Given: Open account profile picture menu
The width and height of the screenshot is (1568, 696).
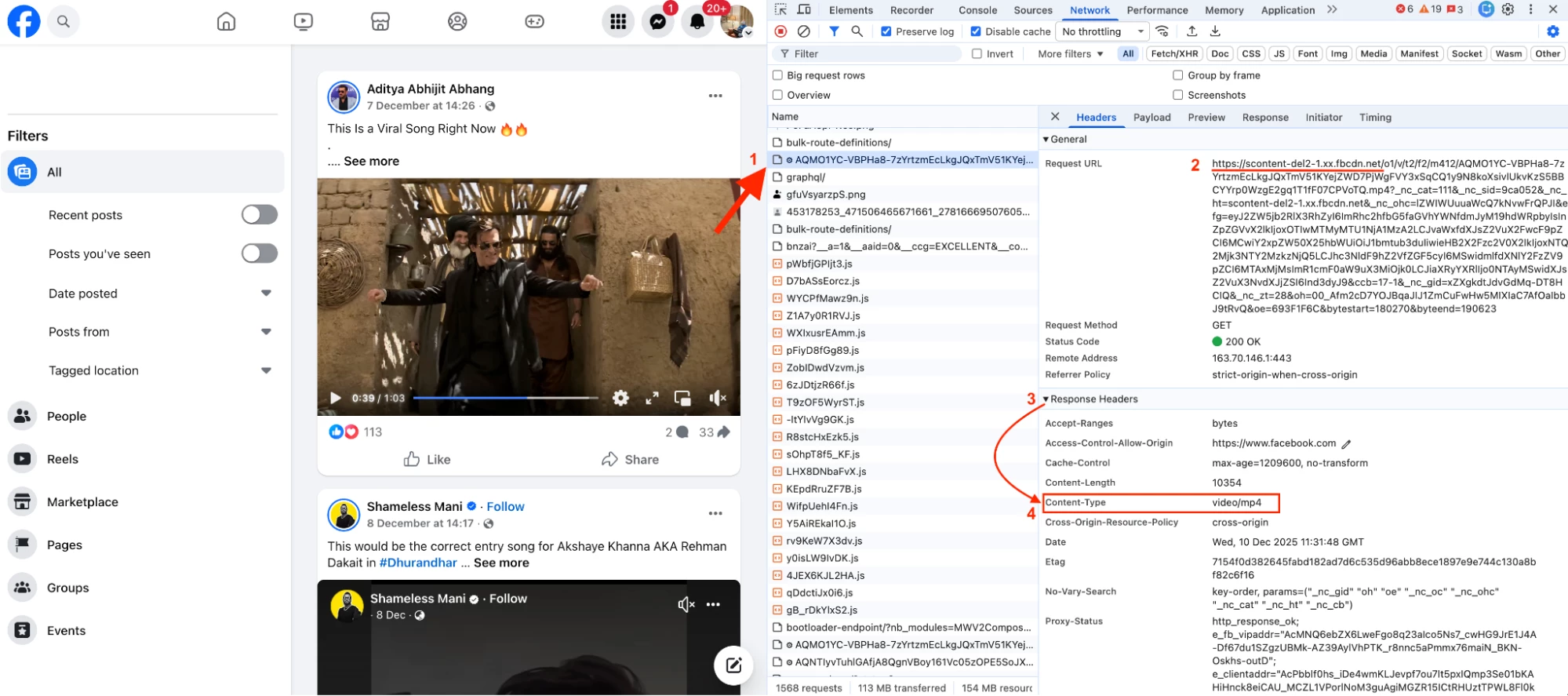Looking at the screenshot, I should 737,22.
